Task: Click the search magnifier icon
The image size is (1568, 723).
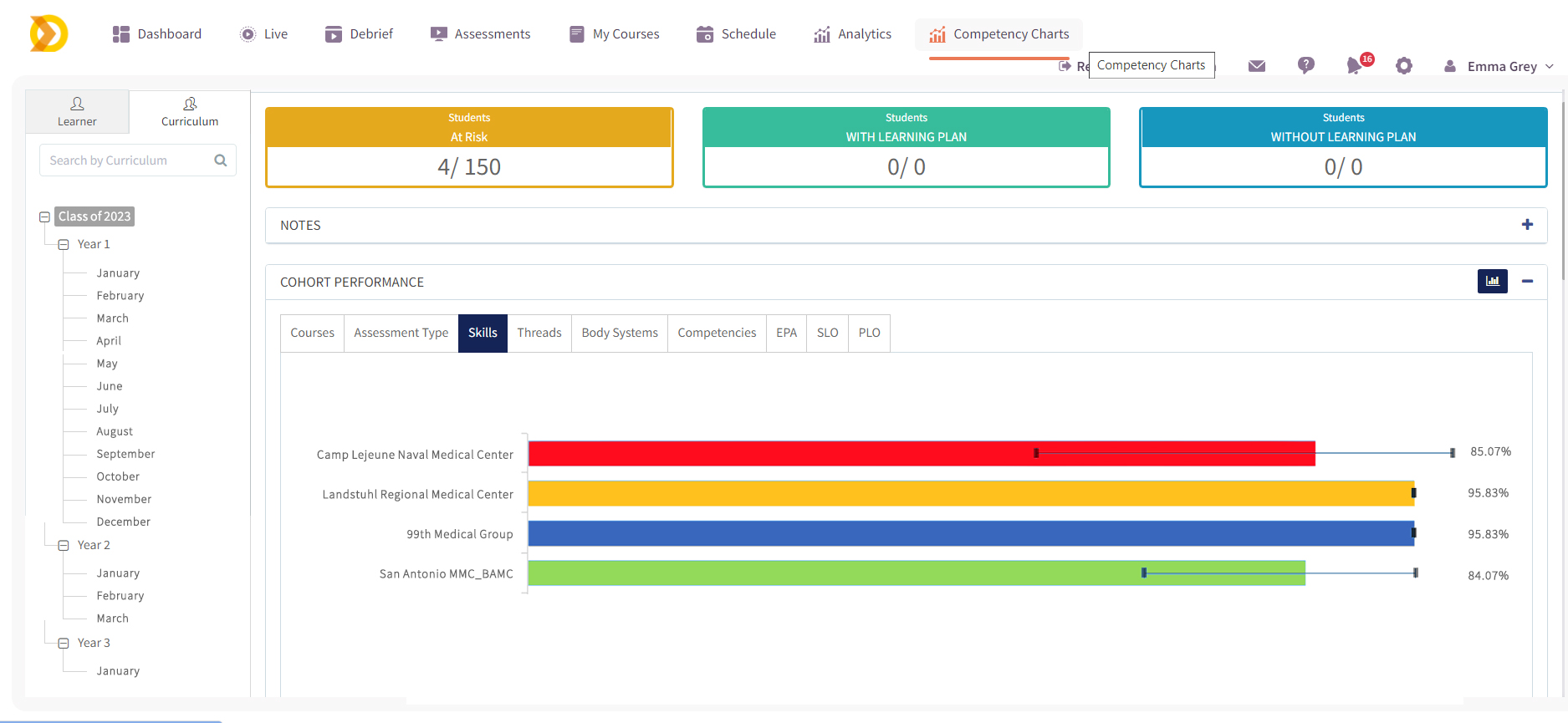Action: [221, 160]
